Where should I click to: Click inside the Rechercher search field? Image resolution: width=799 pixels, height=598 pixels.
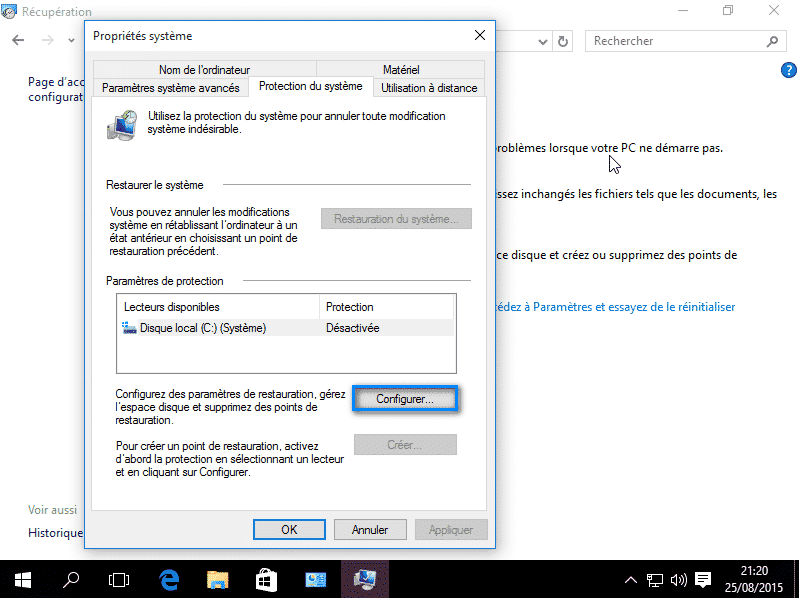(x=675, y=41)
